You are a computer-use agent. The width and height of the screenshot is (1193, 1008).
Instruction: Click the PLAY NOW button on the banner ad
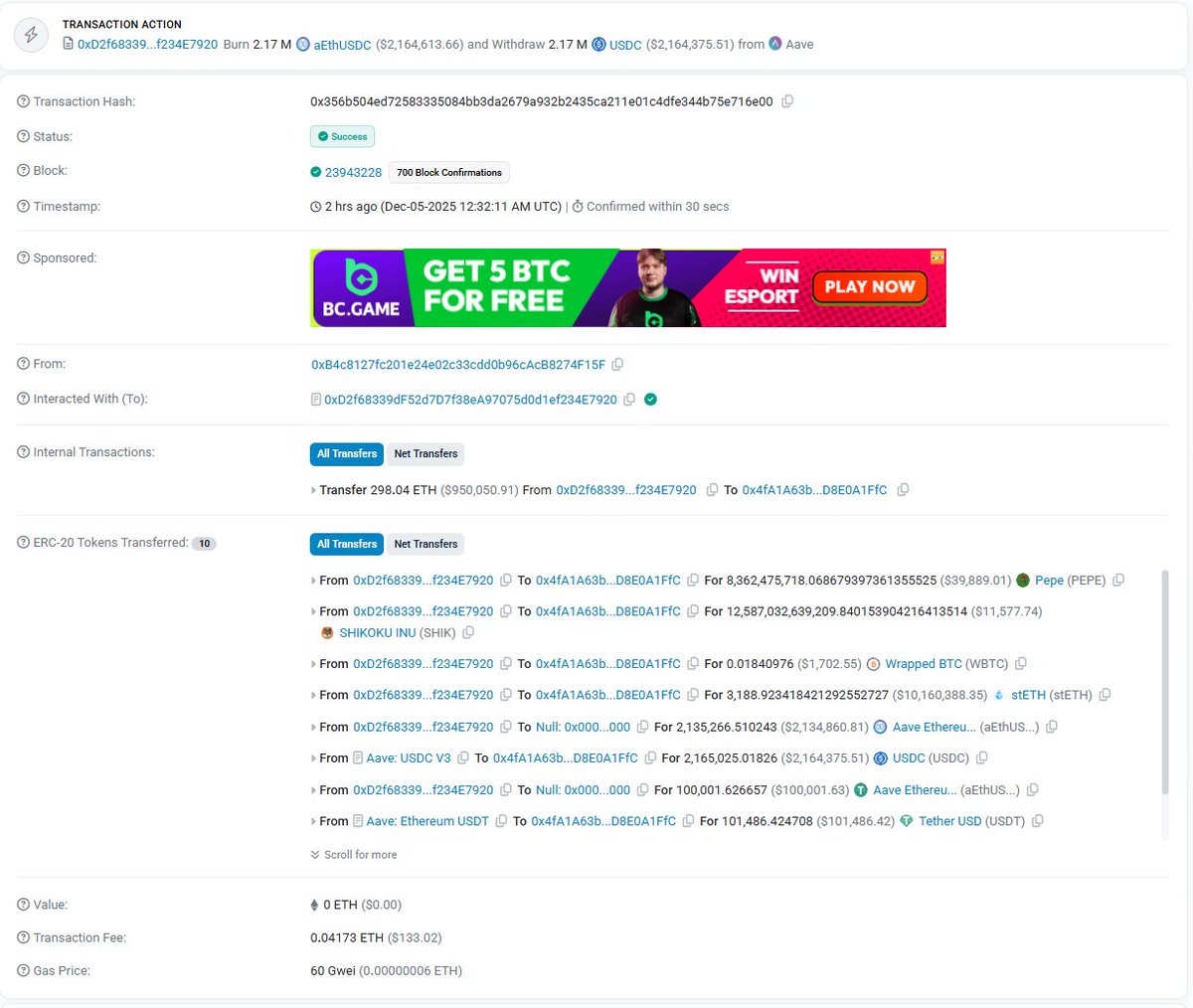point(870,287)
